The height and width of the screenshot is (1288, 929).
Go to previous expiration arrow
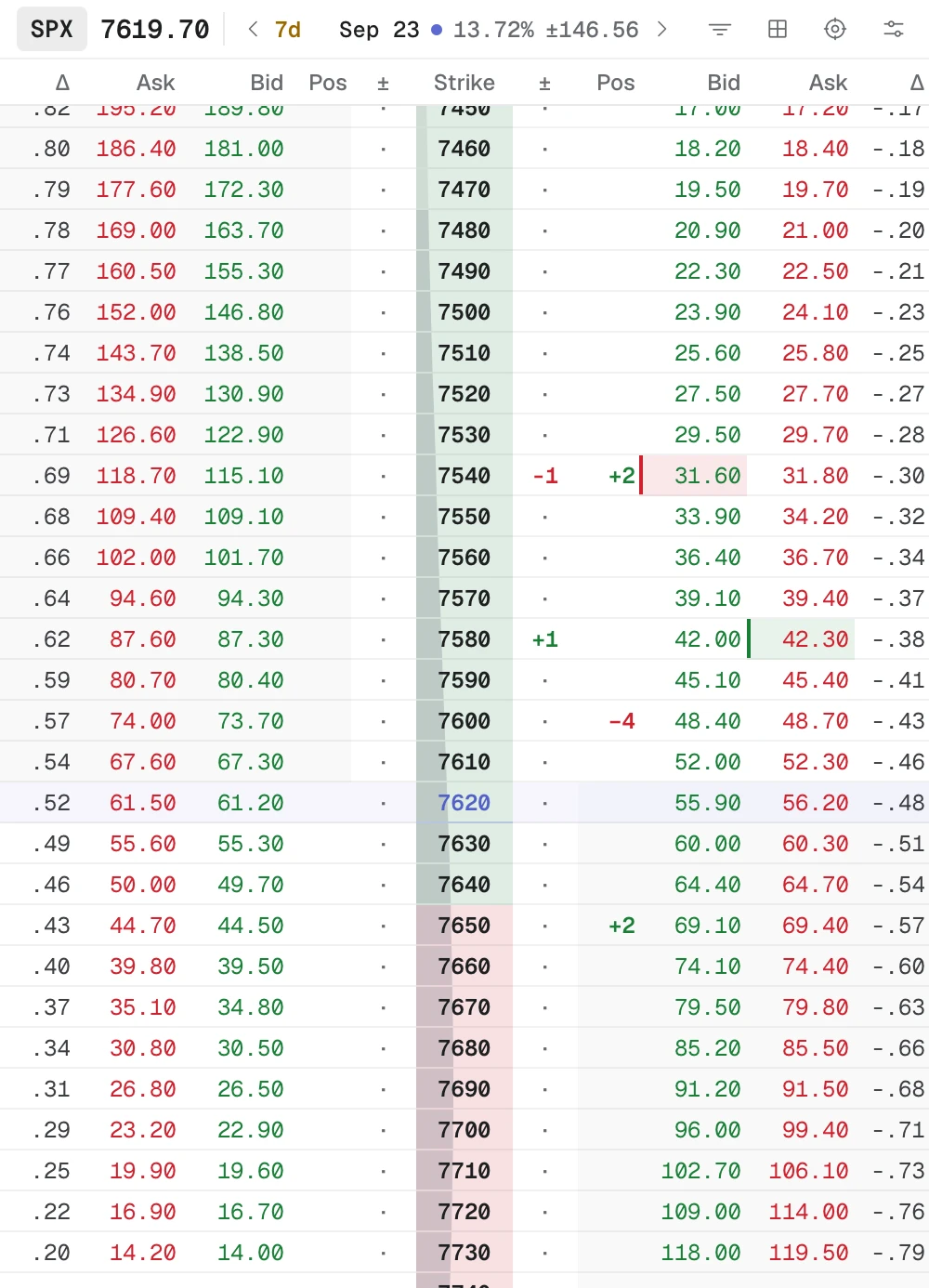[253, 30]
